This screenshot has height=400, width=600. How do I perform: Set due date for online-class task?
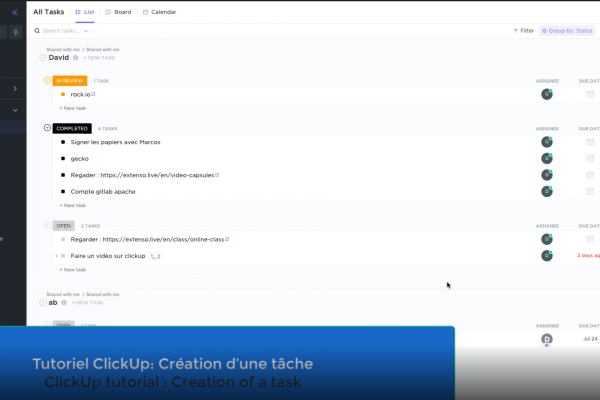coord(590,239)
